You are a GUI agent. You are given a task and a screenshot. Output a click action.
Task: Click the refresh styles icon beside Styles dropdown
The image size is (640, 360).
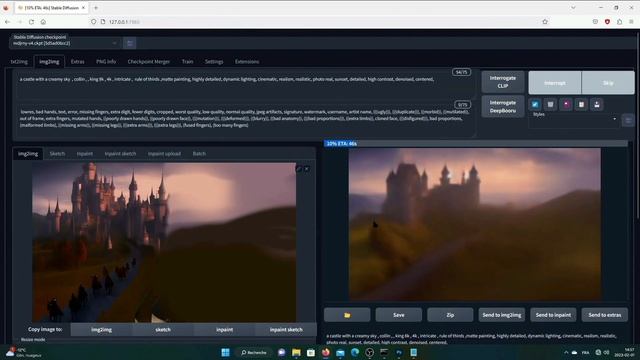point(628,120)
